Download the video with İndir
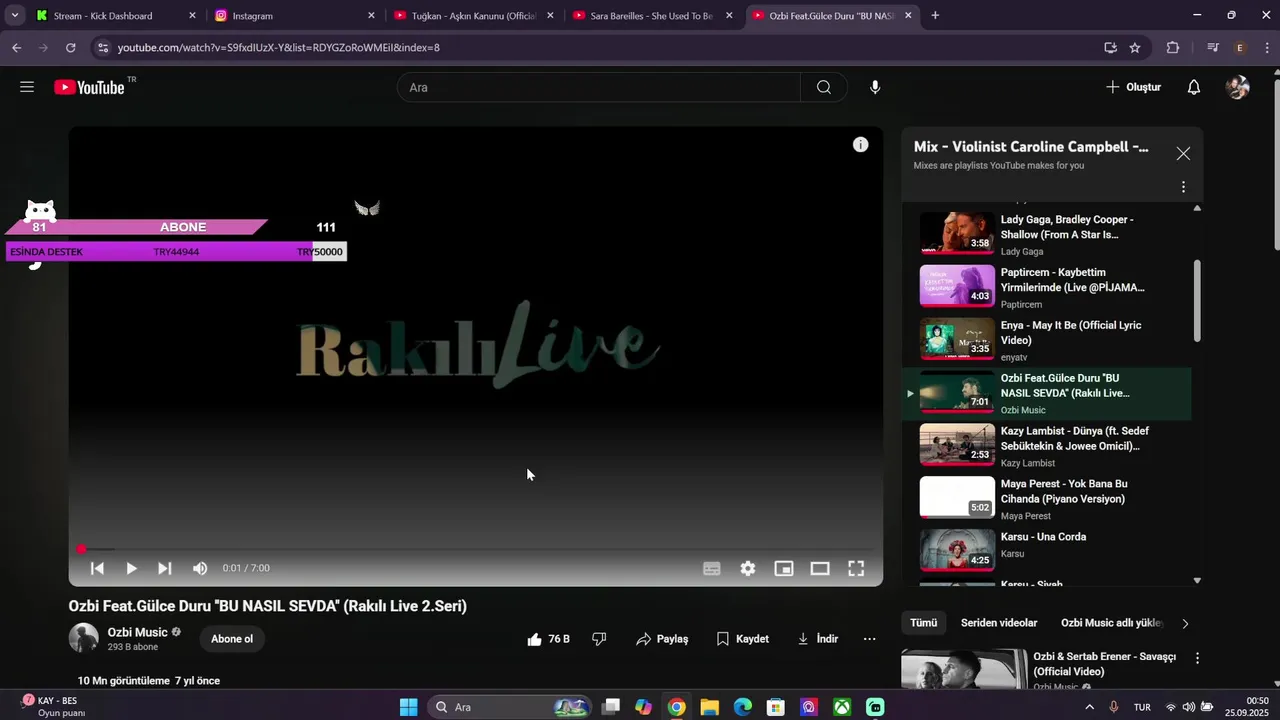The height and width of the screenshot is (720, 1280). point(818,639)
